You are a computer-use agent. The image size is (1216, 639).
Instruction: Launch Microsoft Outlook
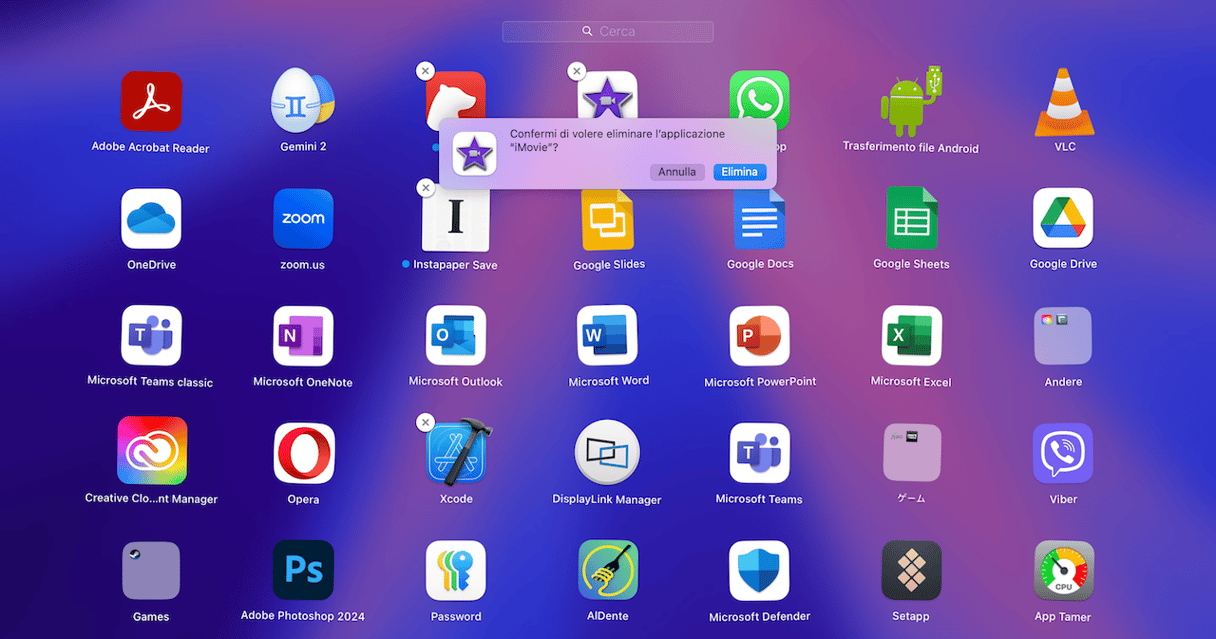pyautogui.click(x=456, y=336)
